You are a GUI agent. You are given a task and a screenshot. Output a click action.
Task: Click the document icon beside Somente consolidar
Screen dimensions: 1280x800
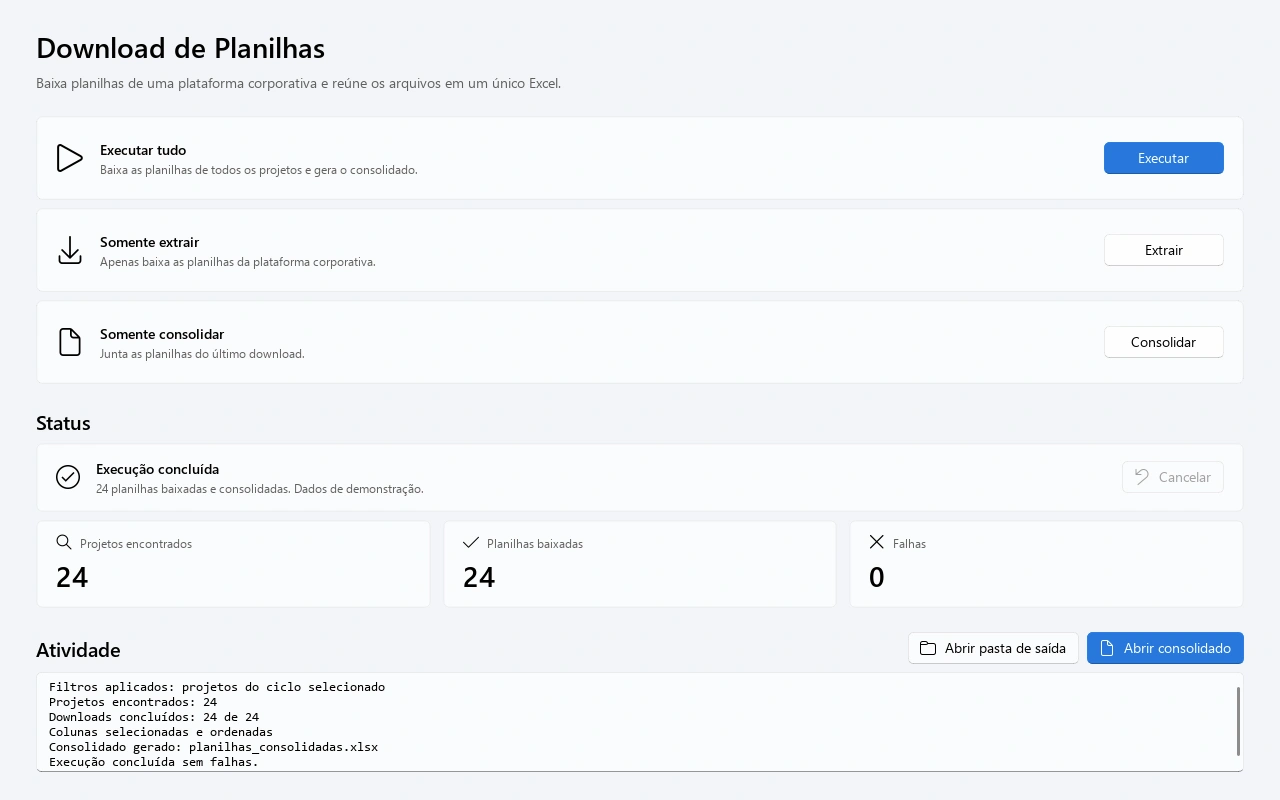click(x=70, y=342)
